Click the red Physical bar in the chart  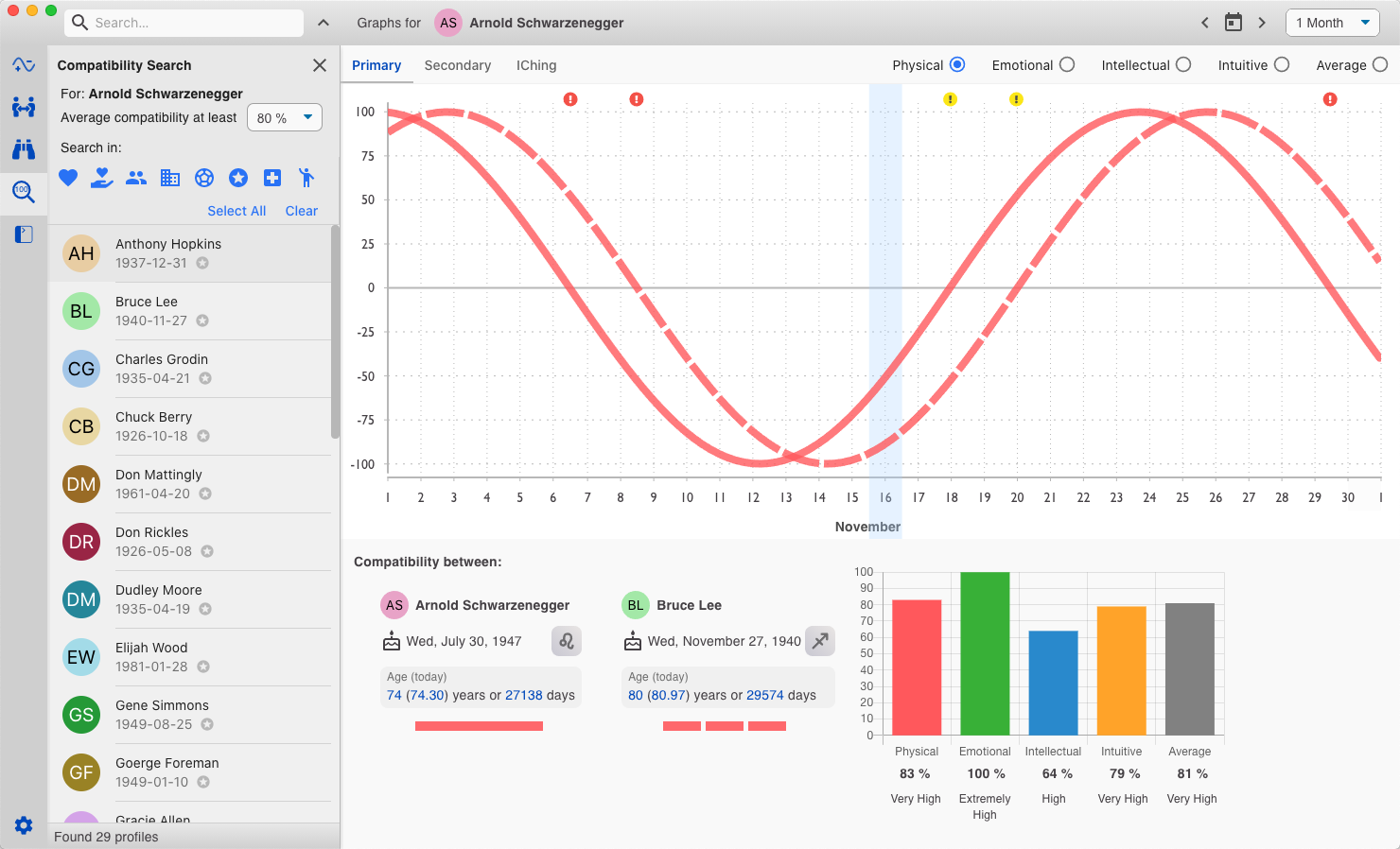[917, 667]
